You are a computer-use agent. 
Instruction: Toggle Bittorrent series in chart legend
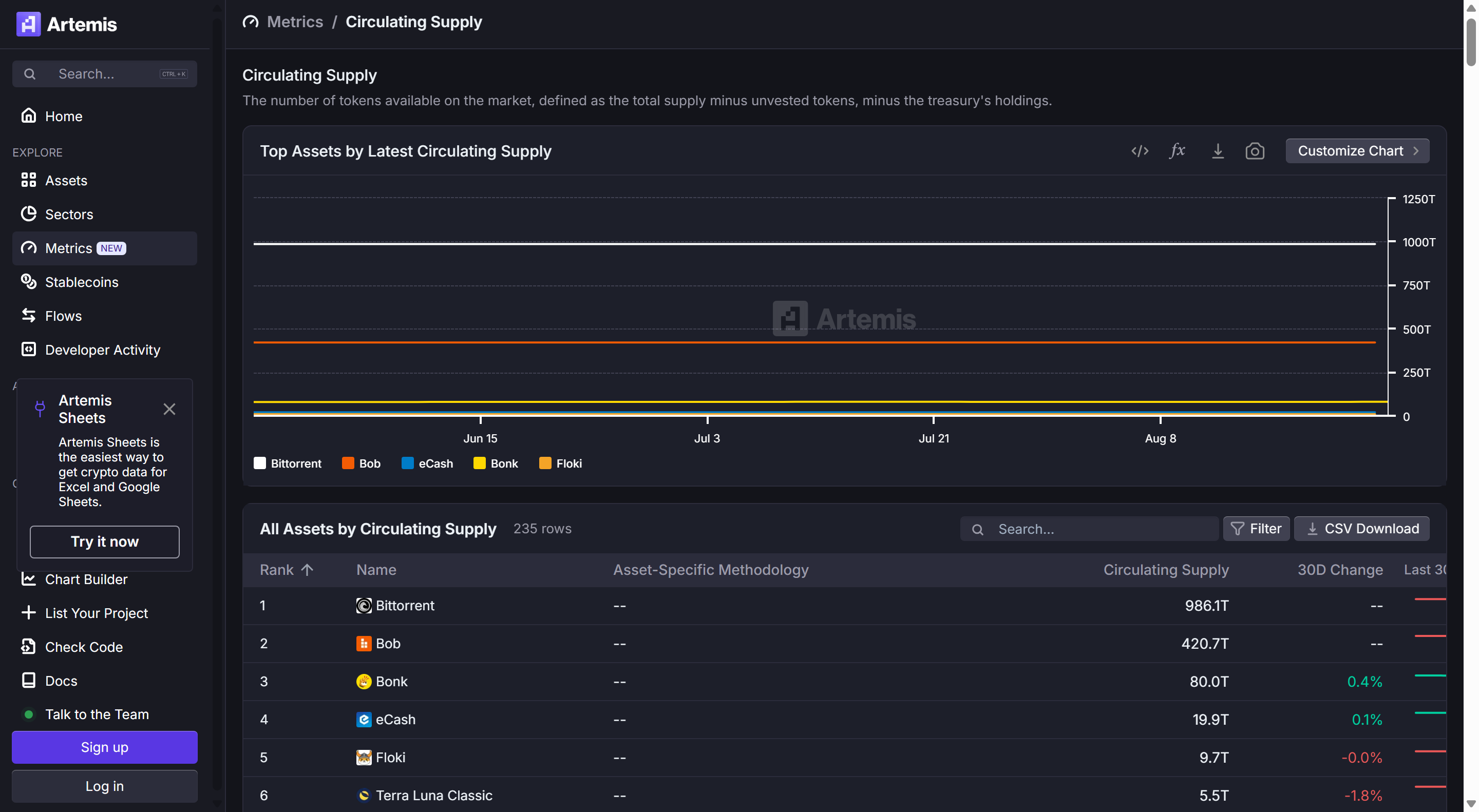click(x=288, y=463)
